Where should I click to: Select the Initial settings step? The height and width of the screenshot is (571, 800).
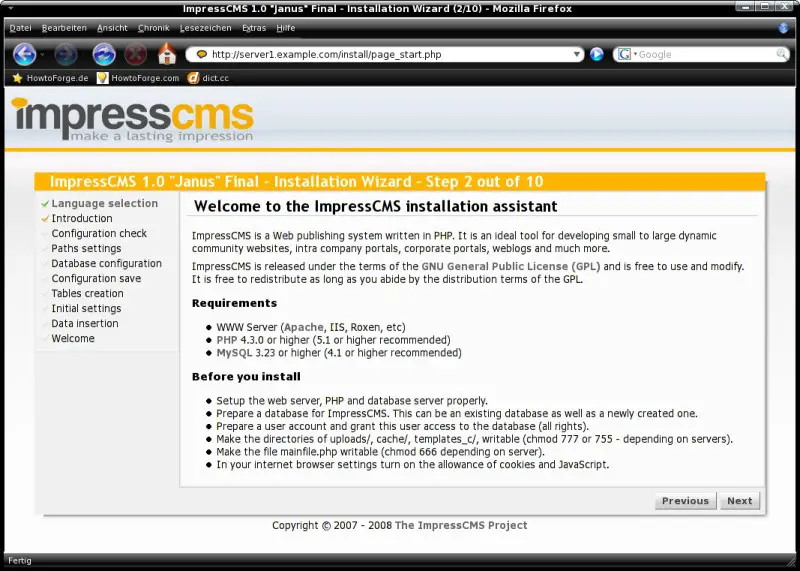[x=86, y=308]
